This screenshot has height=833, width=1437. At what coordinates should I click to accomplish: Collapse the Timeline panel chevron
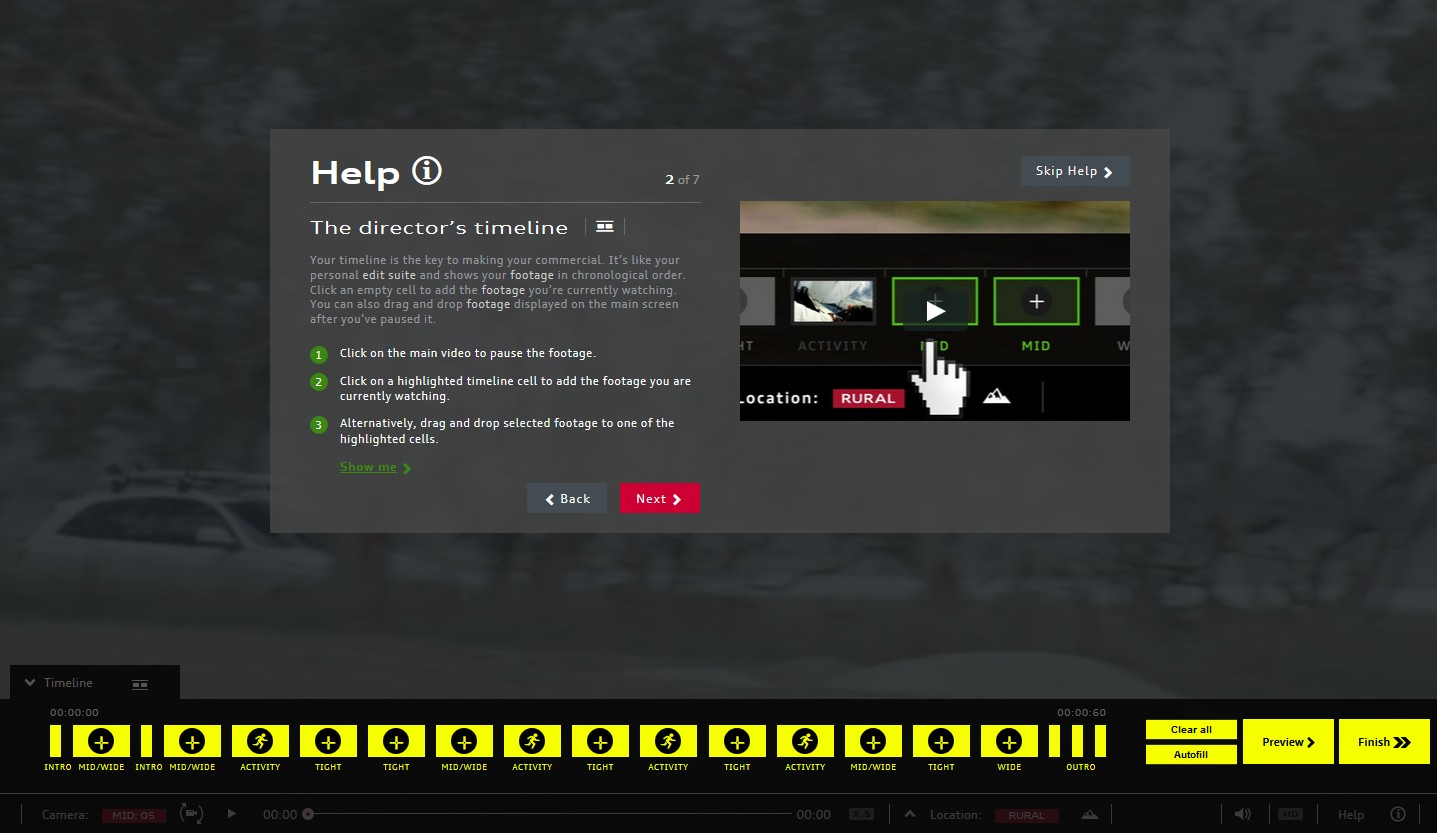click(30, 683)
